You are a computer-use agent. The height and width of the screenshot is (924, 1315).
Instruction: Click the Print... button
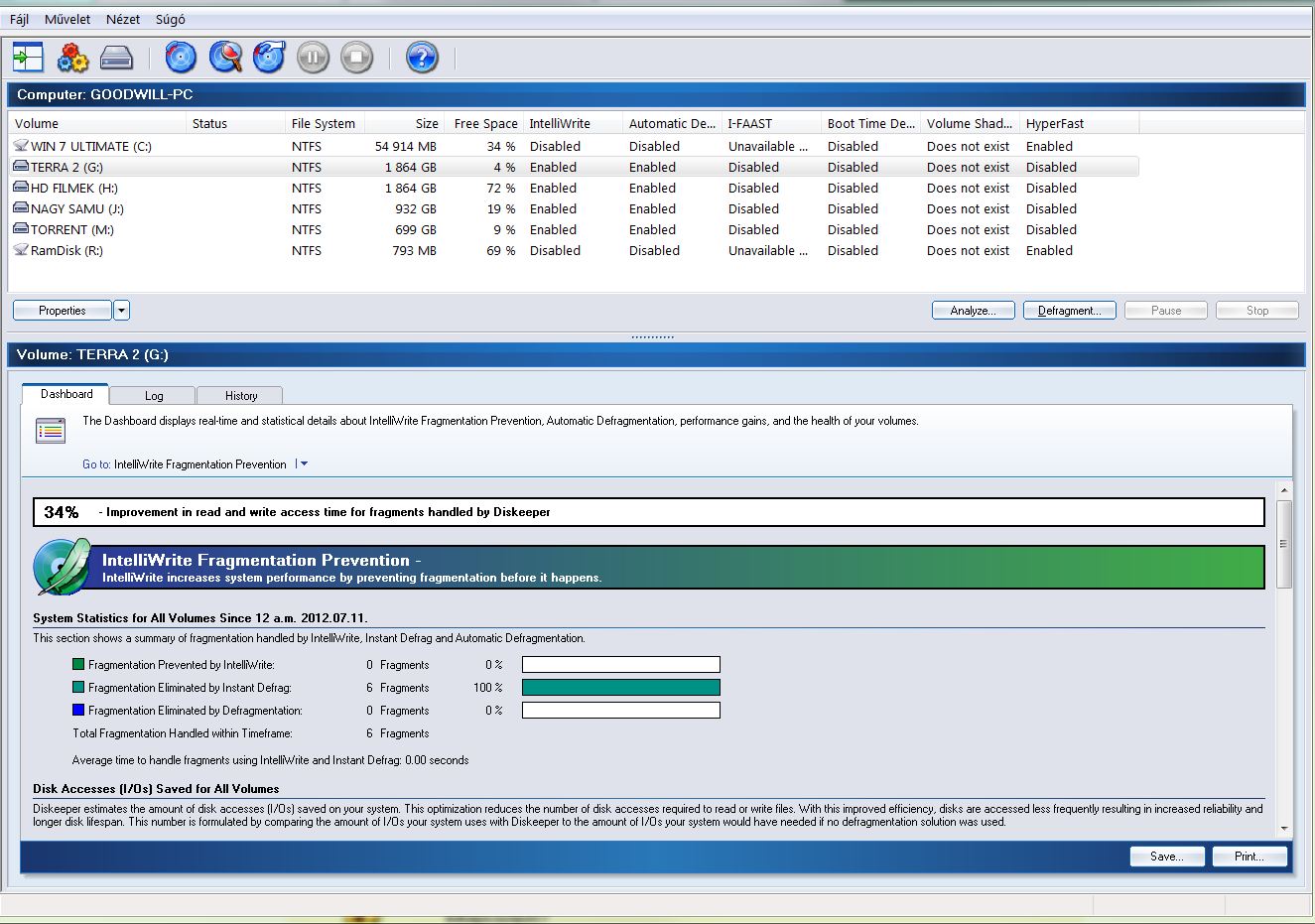(1249, 857)
